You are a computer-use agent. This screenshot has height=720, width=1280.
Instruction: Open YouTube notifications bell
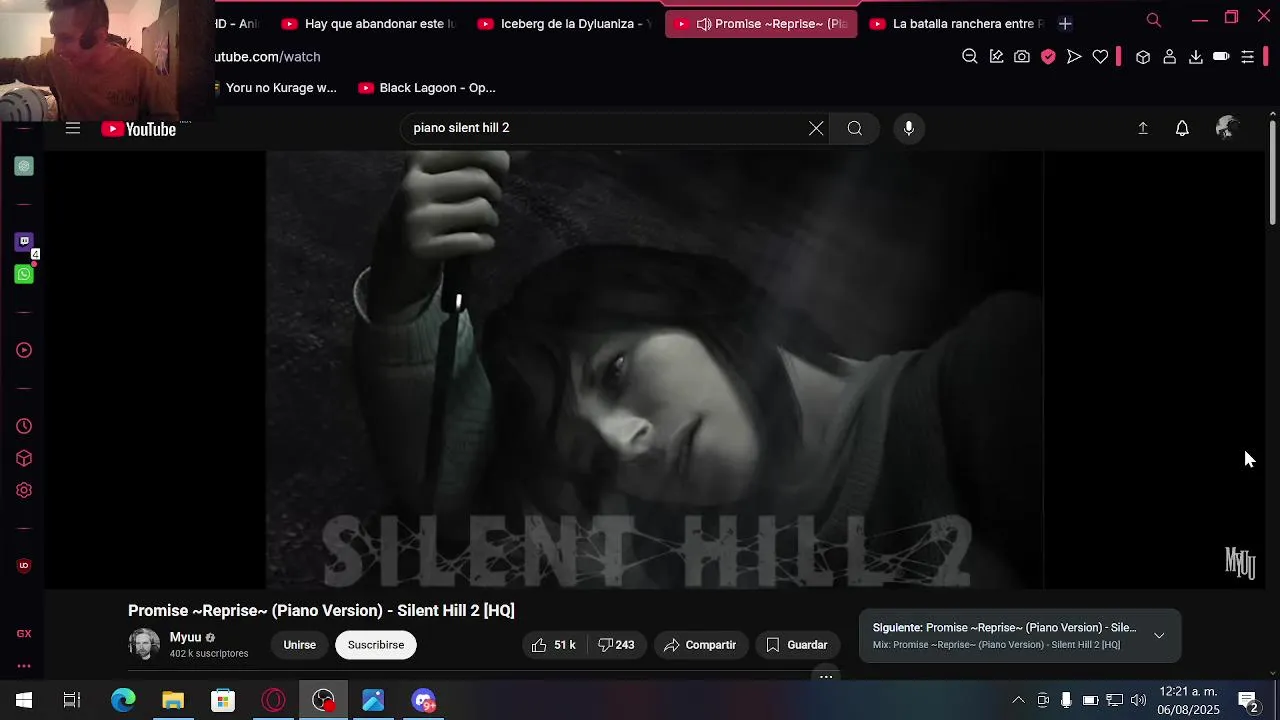[x=1182, y=128]
